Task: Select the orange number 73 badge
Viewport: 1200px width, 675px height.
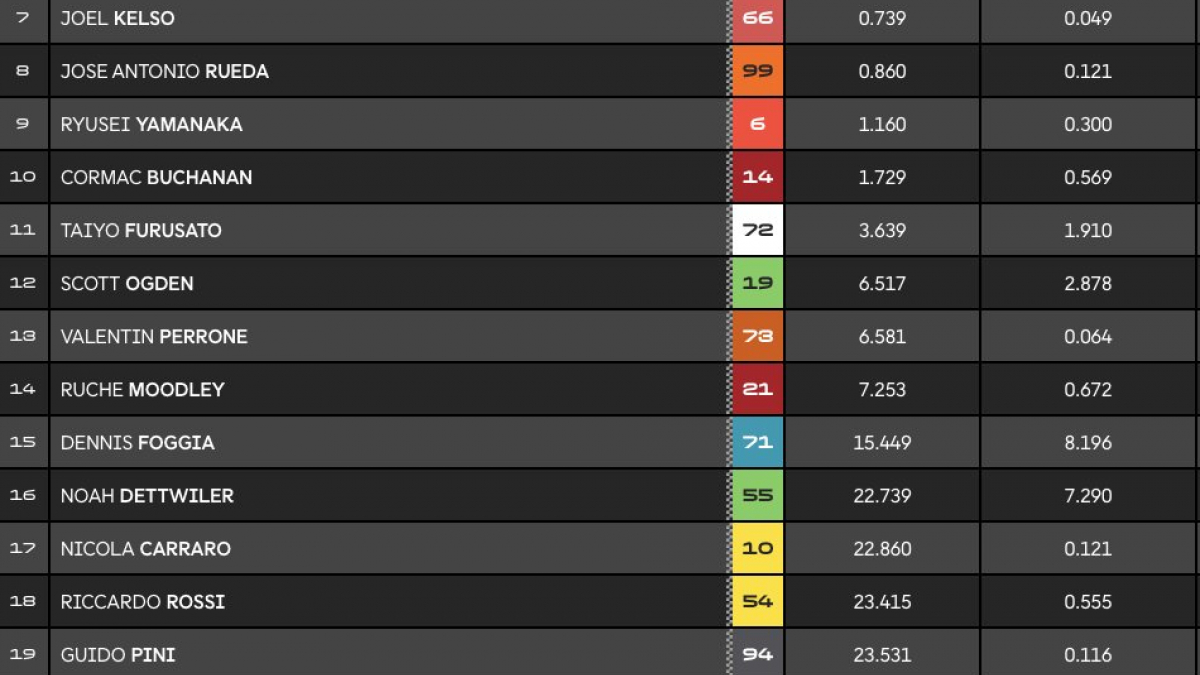Action: tap(757, 336)
